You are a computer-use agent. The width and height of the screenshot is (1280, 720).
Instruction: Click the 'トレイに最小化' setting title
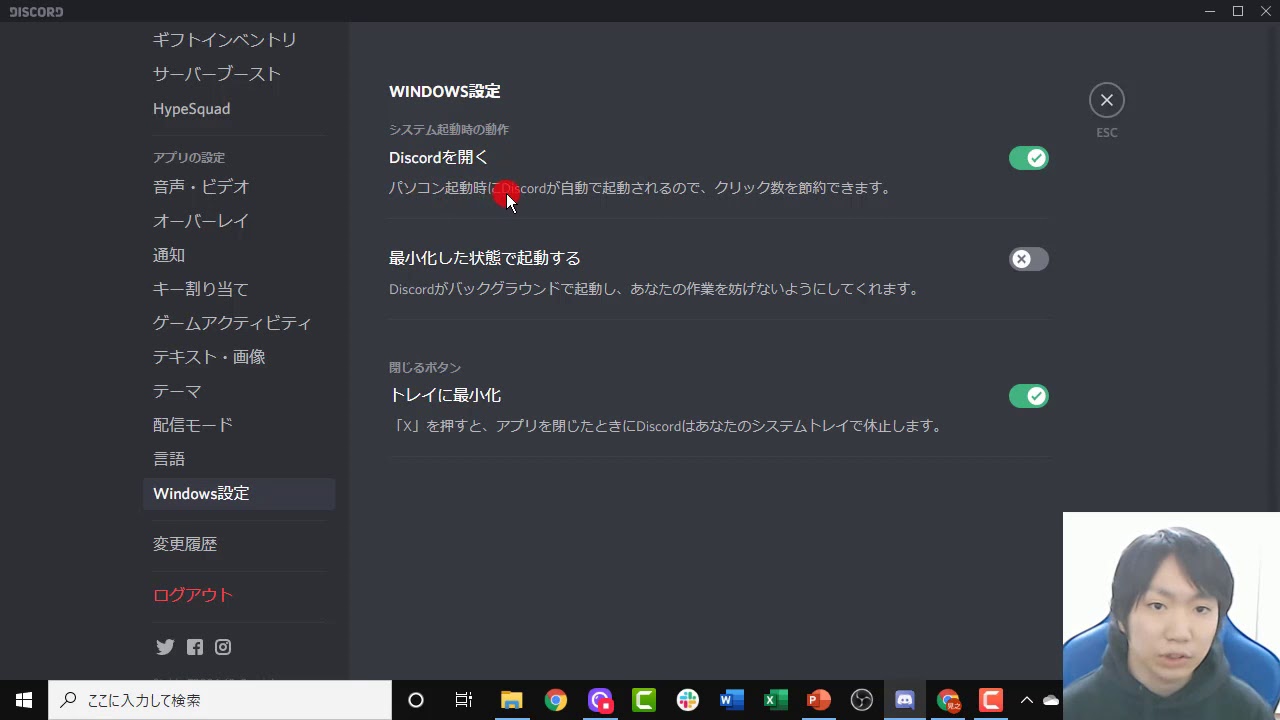445,395
